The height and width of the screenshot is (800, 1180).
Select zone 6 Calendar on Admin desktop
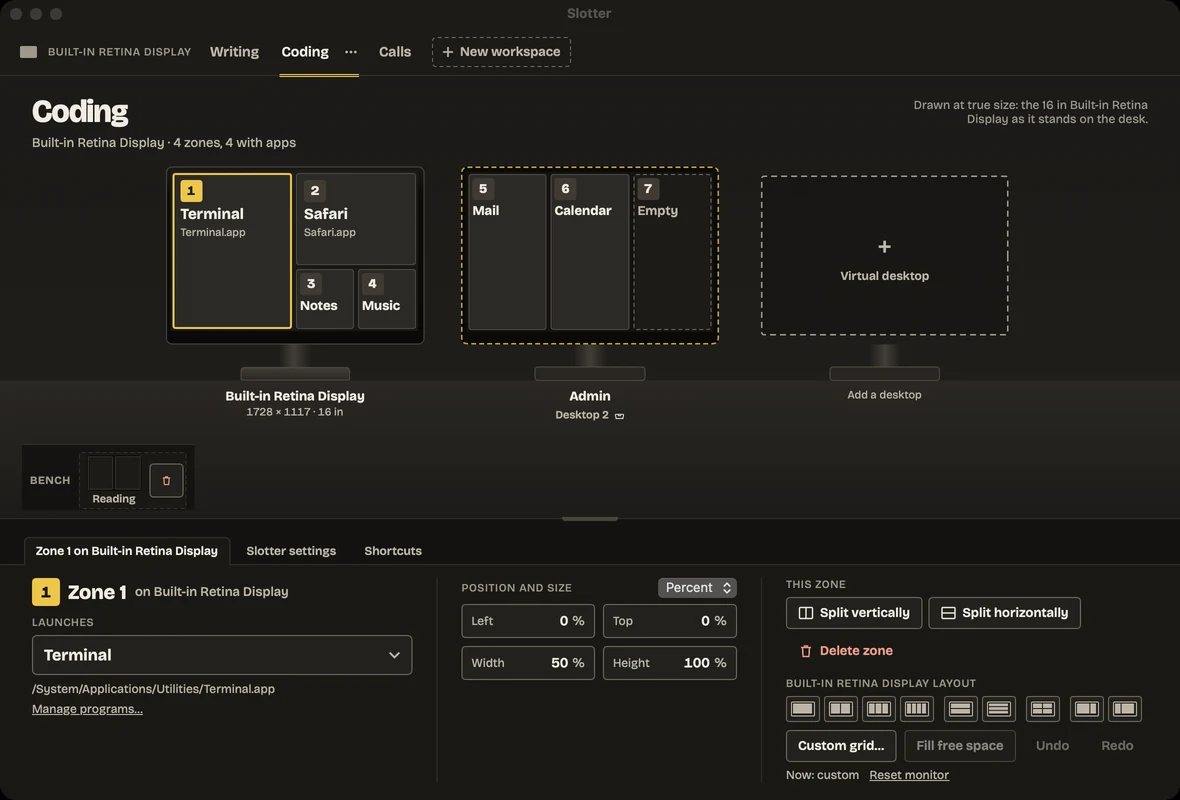(x=590, y=252)
